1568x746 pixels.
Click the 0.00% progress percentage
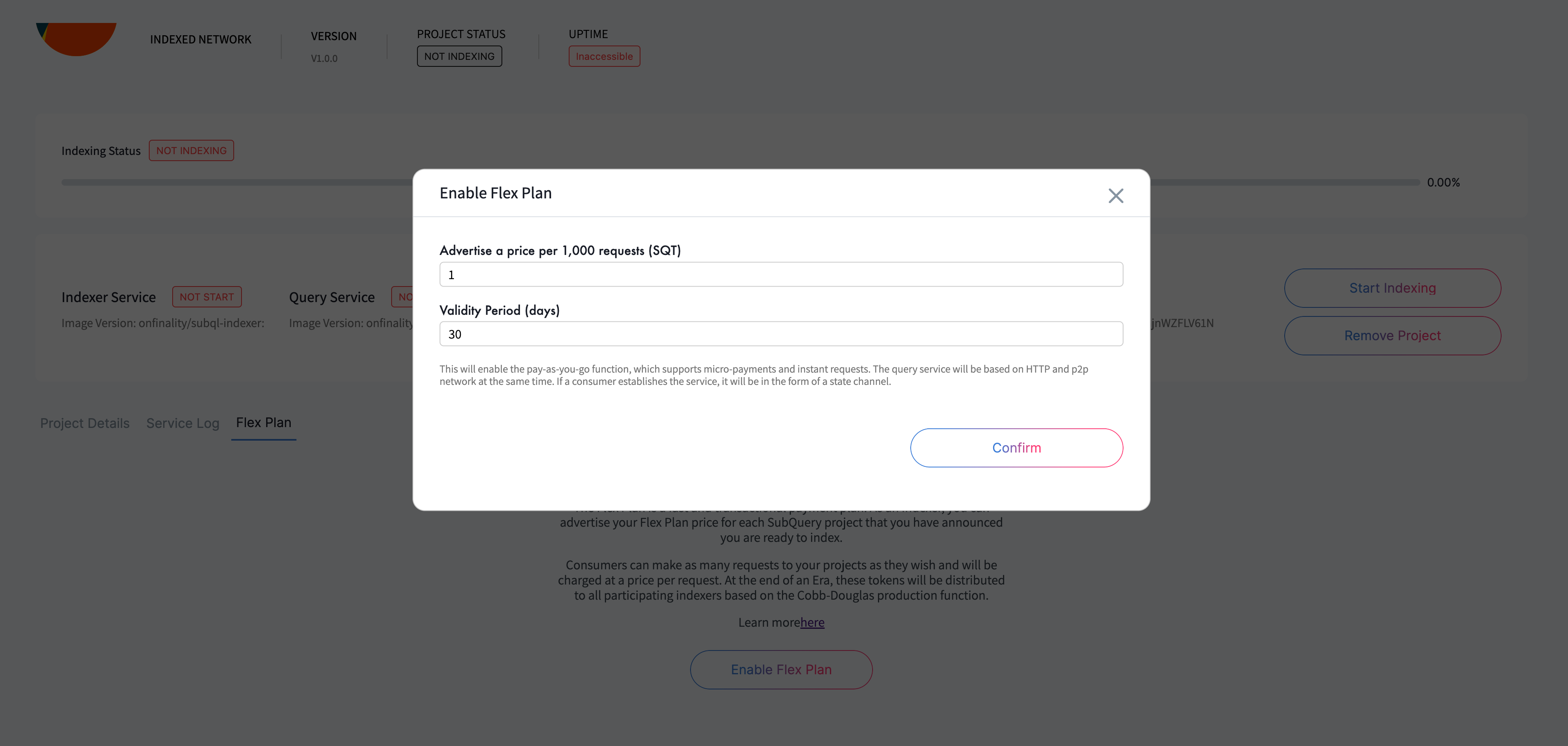pyautogui.click(x=1443, y=182)
